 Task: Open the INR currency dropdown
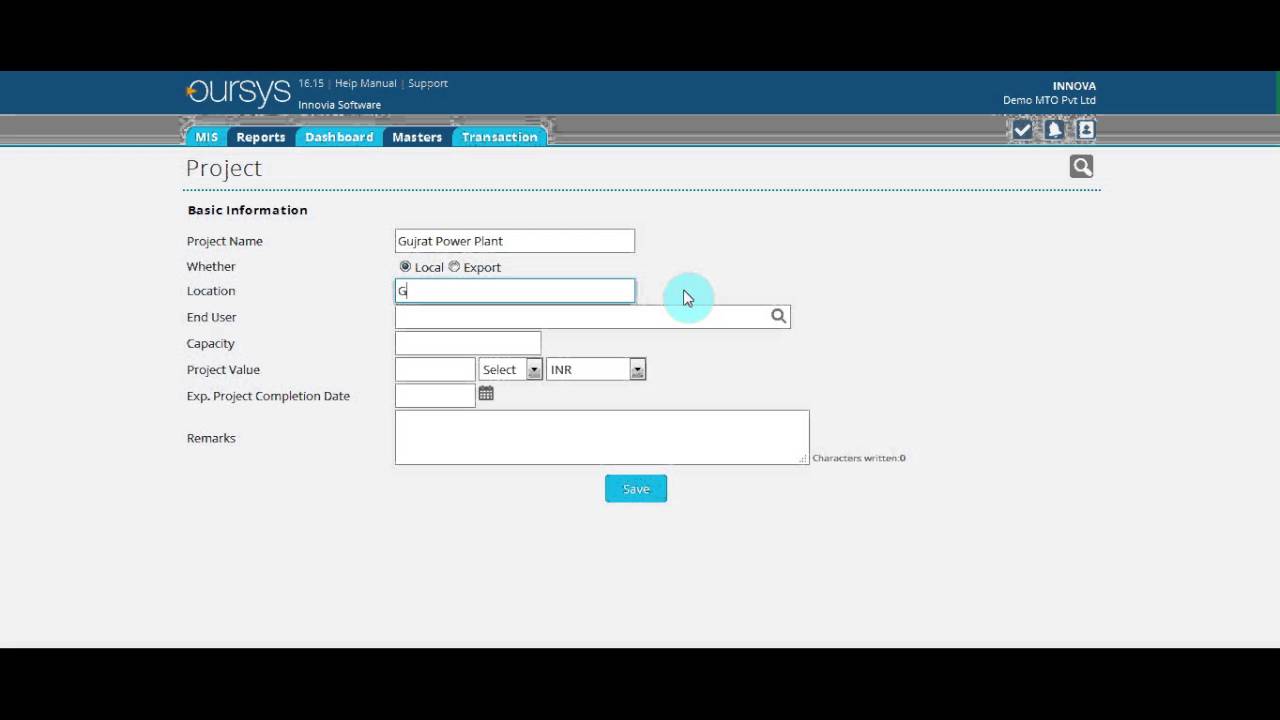pyautogui.click(x=596, y=369)
